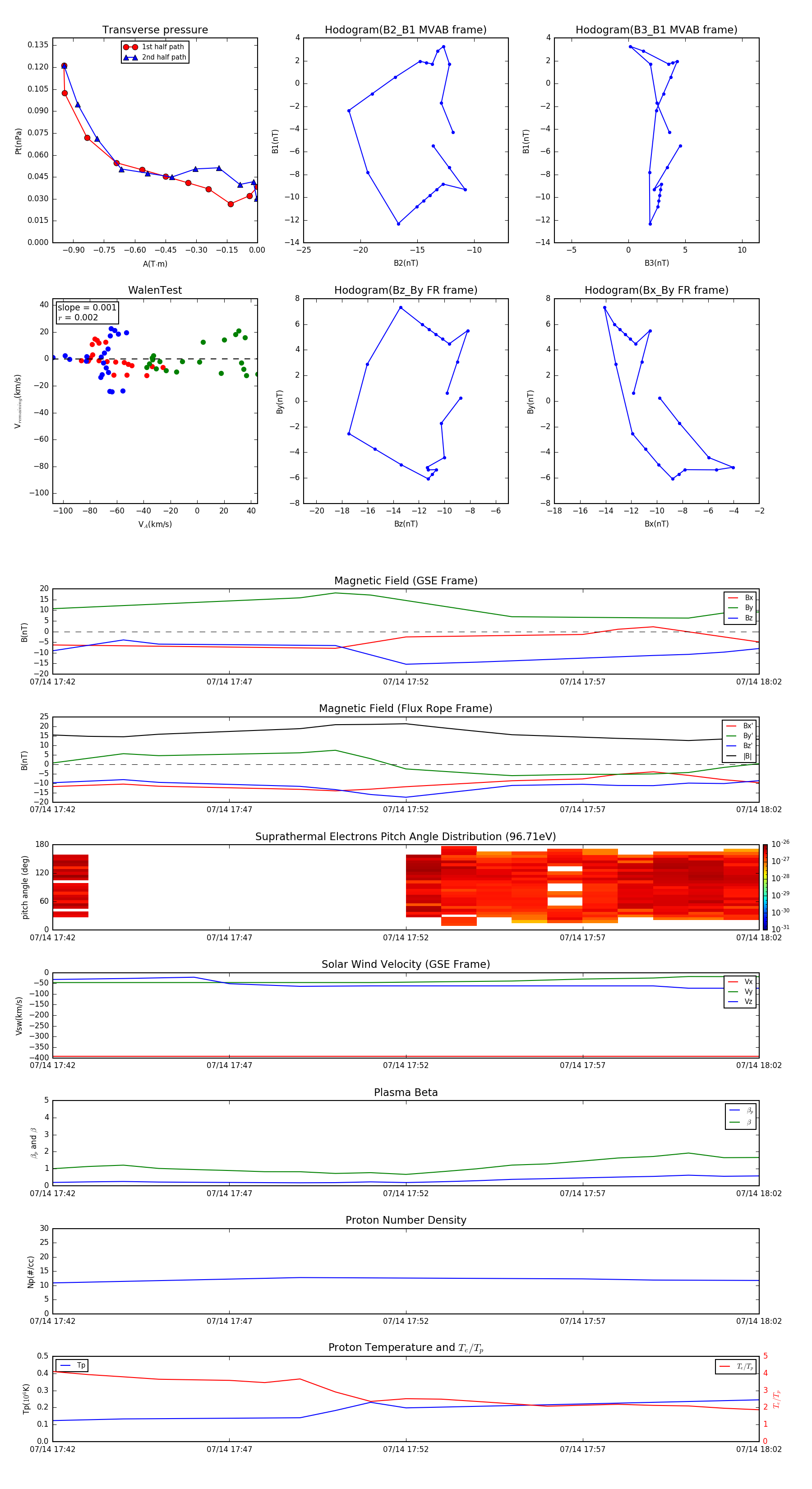This screenshot has width=812, height=1489.
Task: Click the 0.135 tick on Transverse pressure
Action: click(38, 45)
